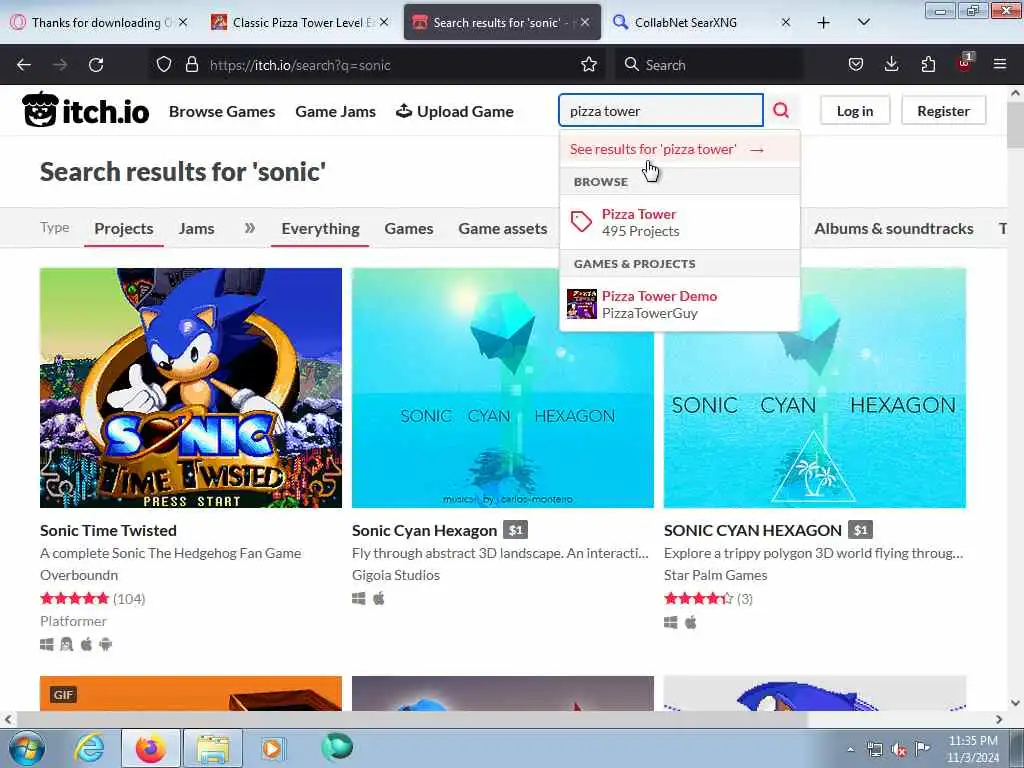Click Upload Game link
Image resolution: width=1024 pixels, height=768 pixels.
point(455,112)
